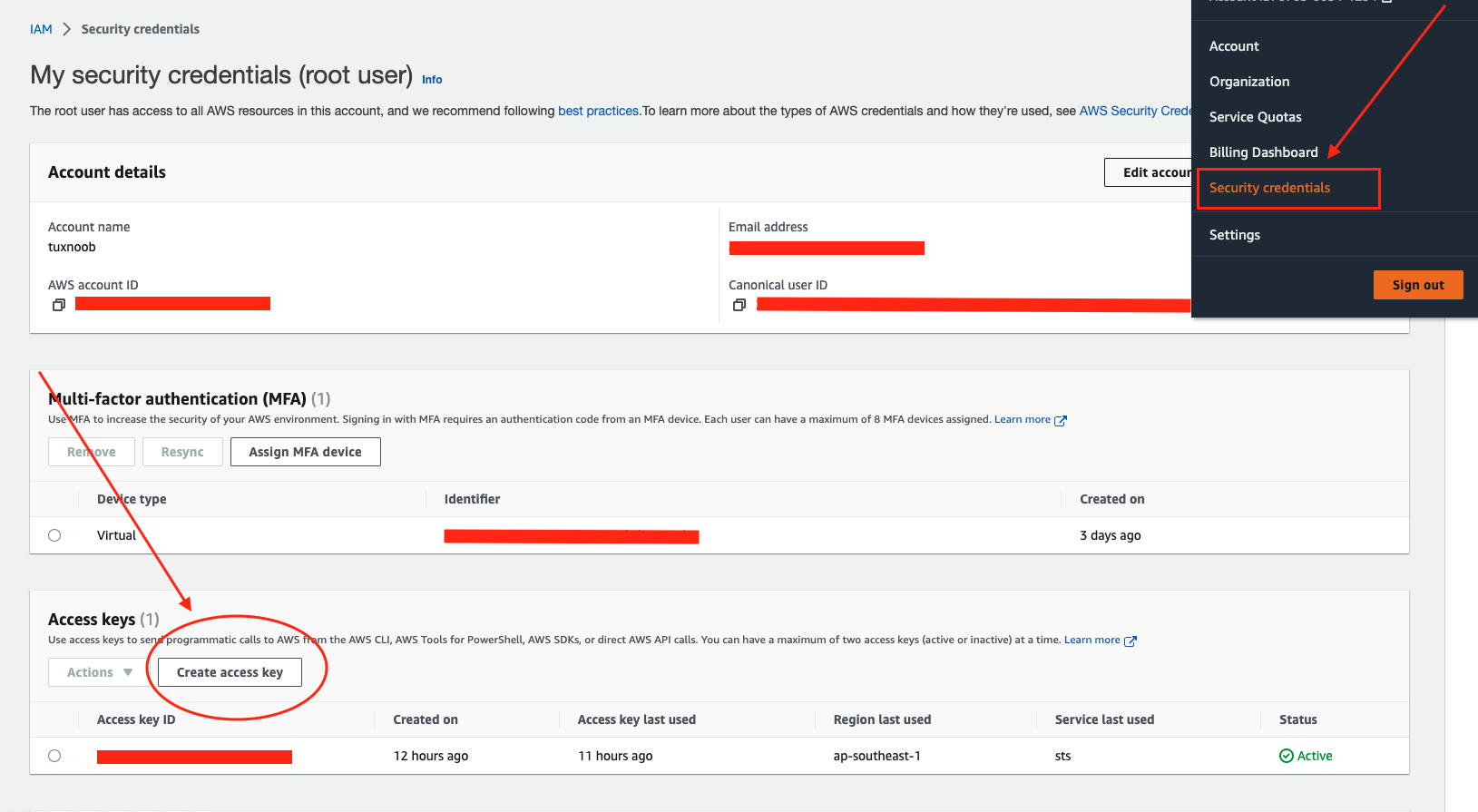This screenshot has width=1478, height=812.
Task: Open Billing Dashboard menu item
Action: click(1263, 152)
